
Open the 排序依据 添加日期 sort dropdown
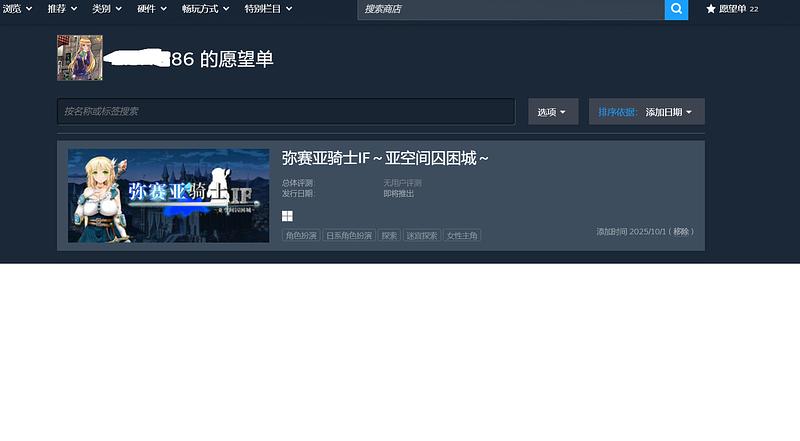click(646, 112)
